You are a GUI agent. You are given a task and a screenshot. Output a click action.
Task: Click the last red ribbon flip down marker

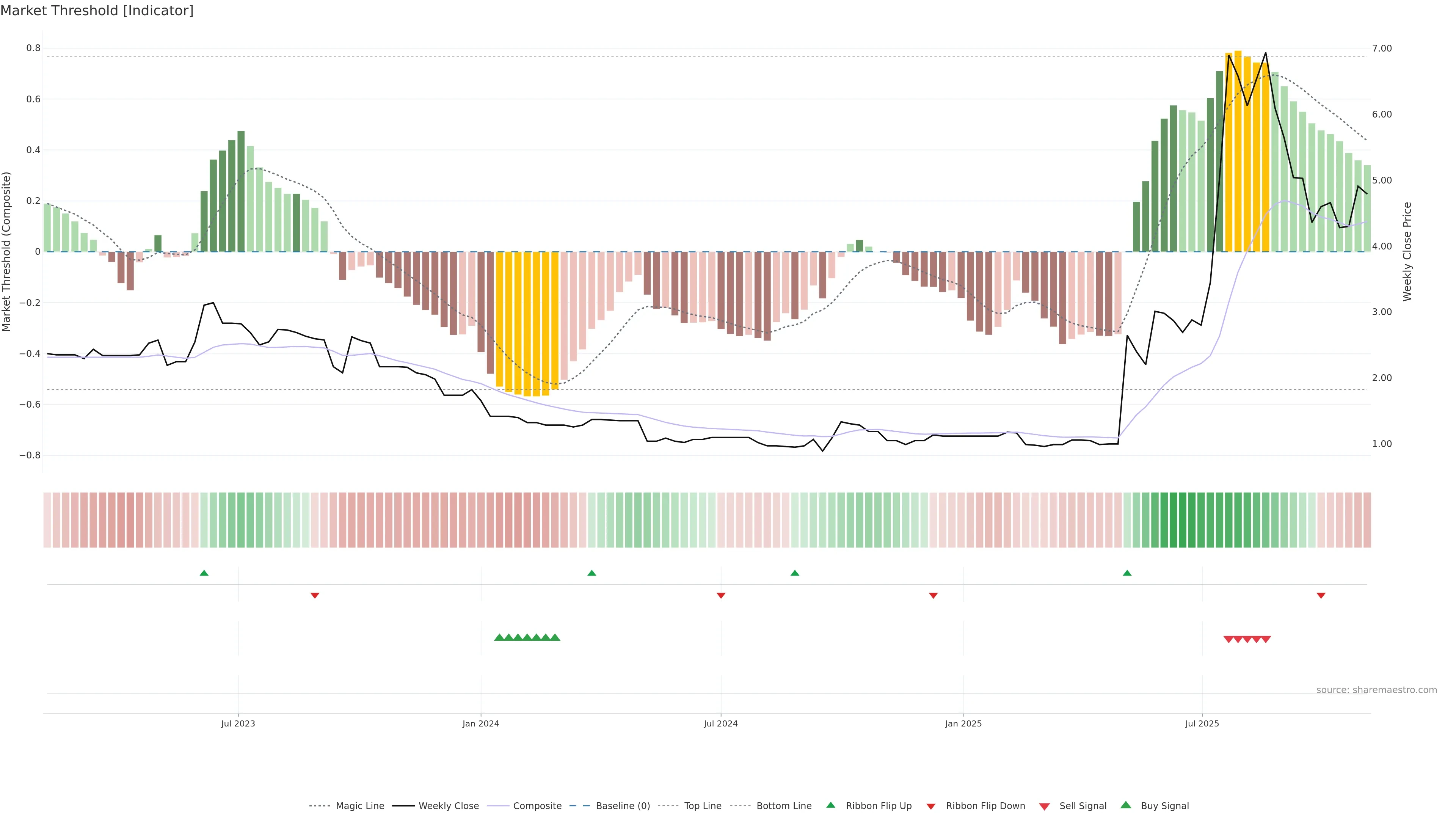(x=1321, y=595)
